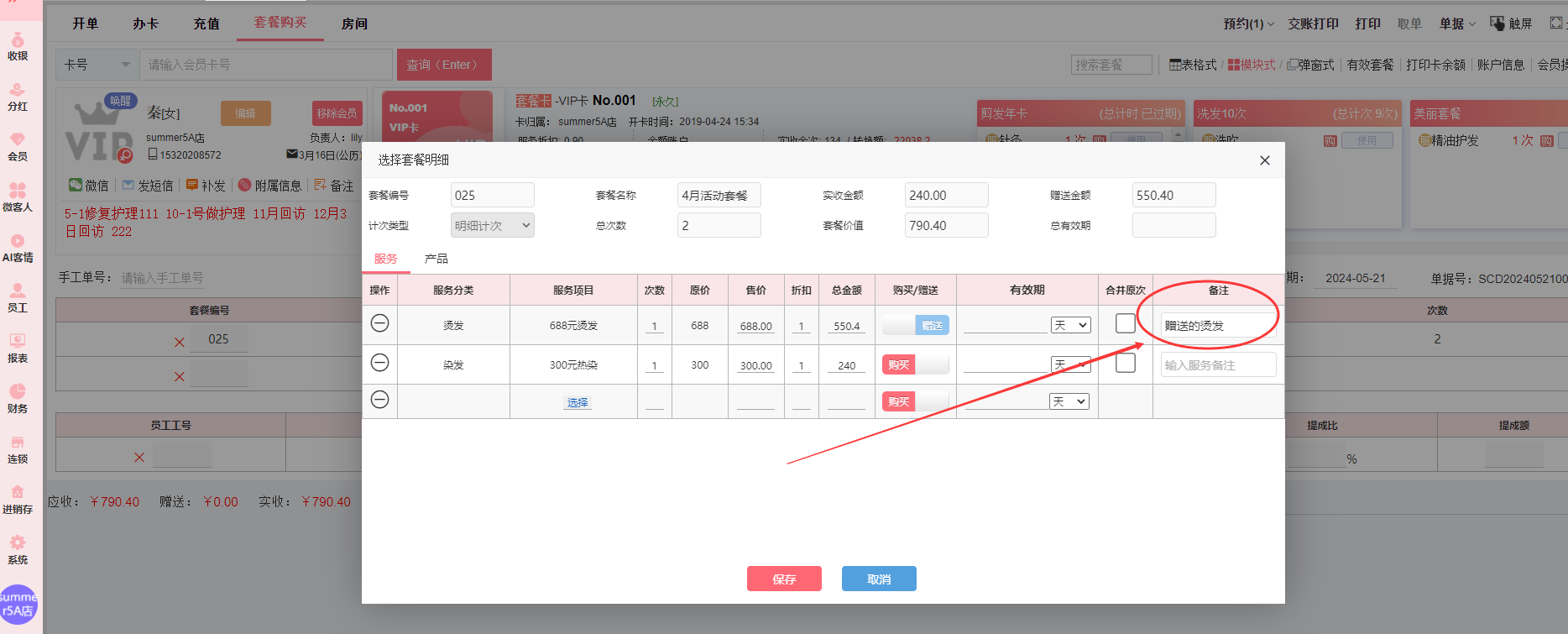
Task: Switch to 模块式 module view
Action: [1252, 65]
